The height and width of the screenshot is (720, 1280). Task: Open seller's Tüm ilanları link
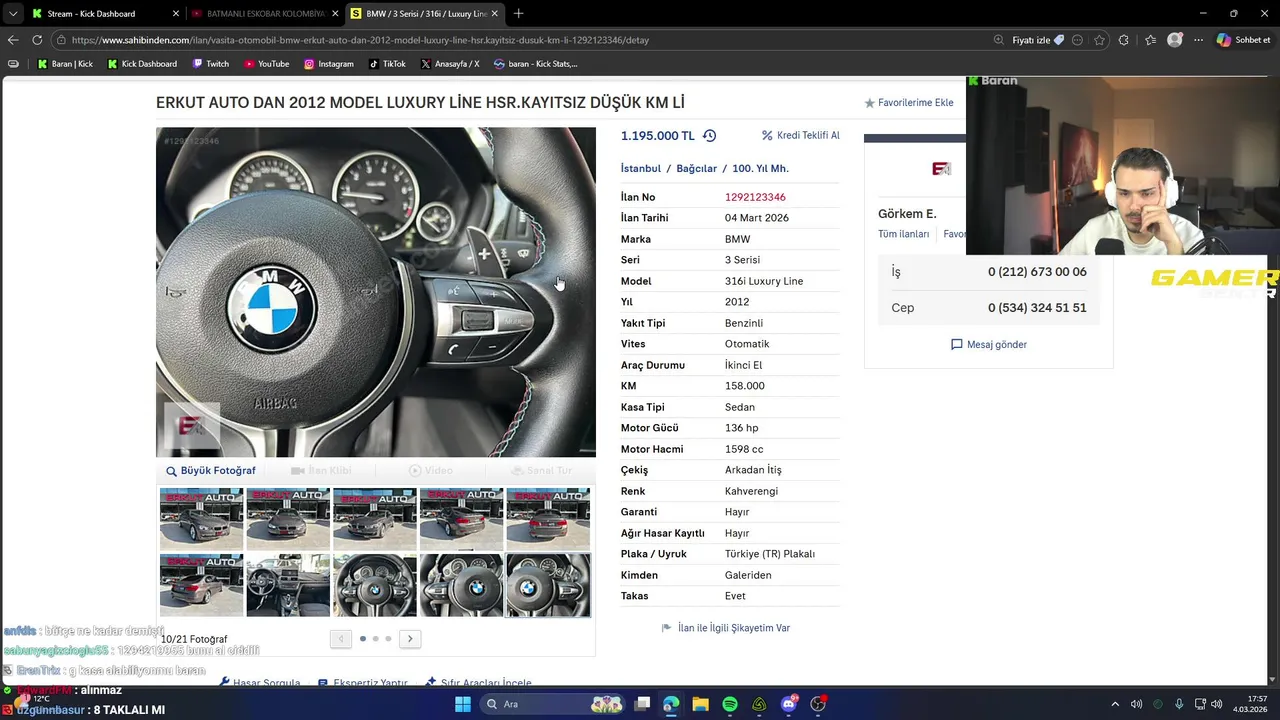[x=903, y=234]
